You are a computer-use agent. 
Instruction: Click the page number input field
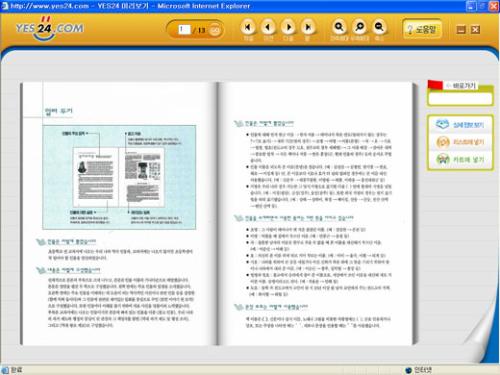tap(184, 30)
